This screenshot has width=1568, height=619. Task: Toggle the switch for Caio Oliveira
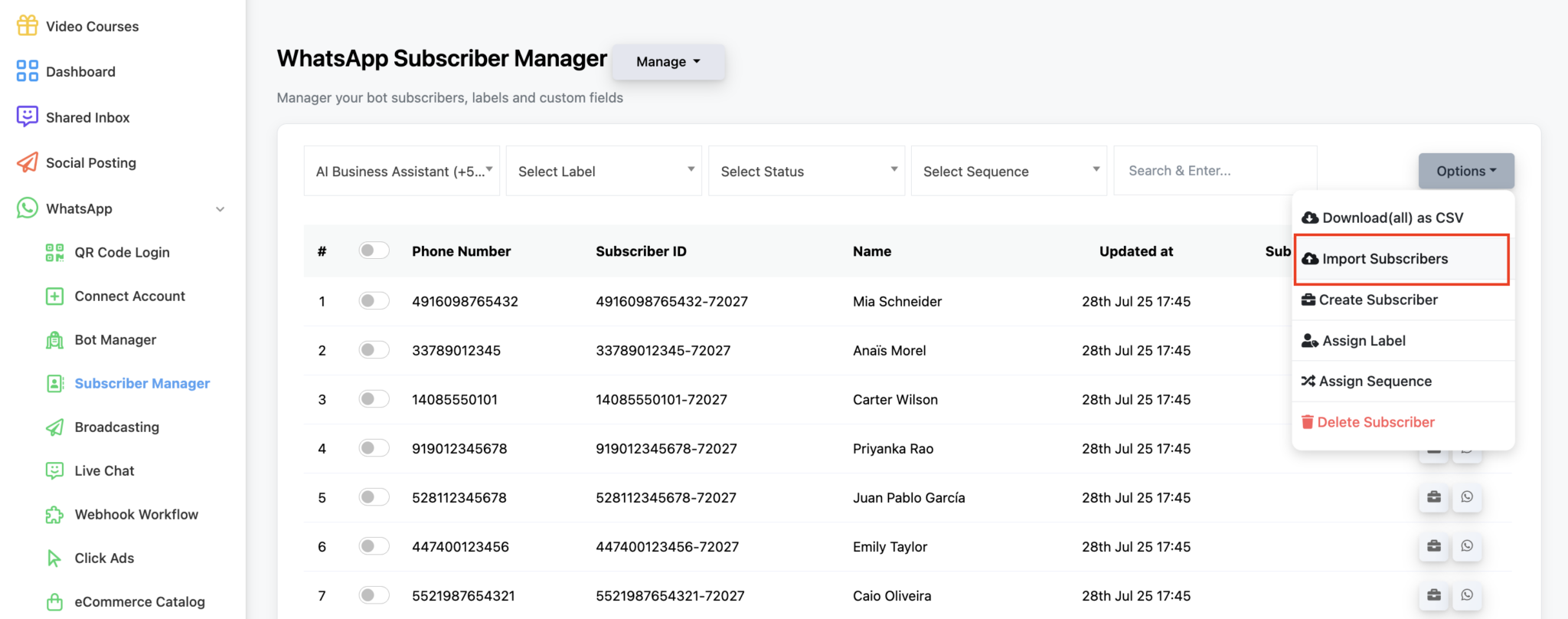point(374,594)
